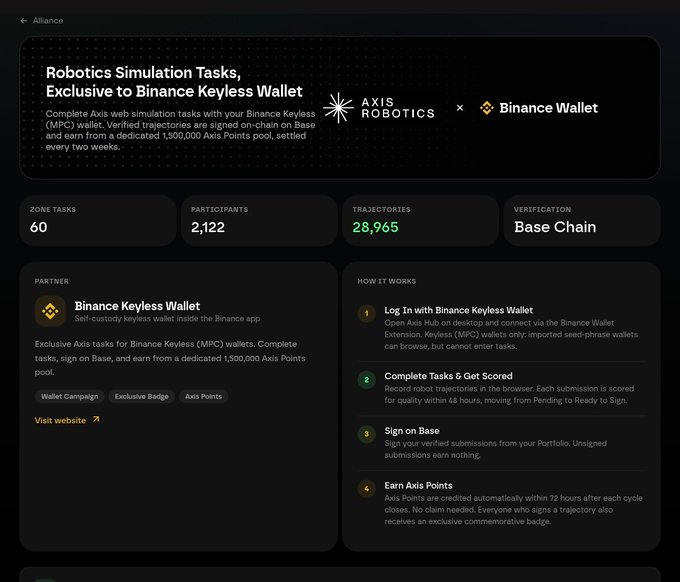
Task: Click the Robotics Simulation Tasks banner headline
Action: (174, 82)
